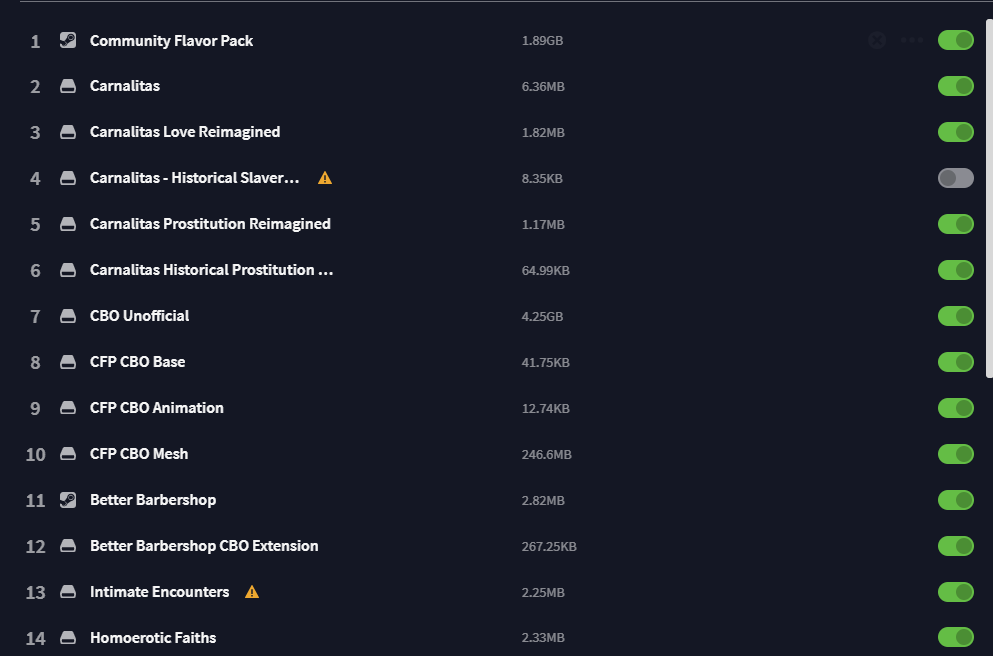Click the local drive icon beside CBO Unofficial
Screen dimensions: 993x656
[x=68, y=316]
